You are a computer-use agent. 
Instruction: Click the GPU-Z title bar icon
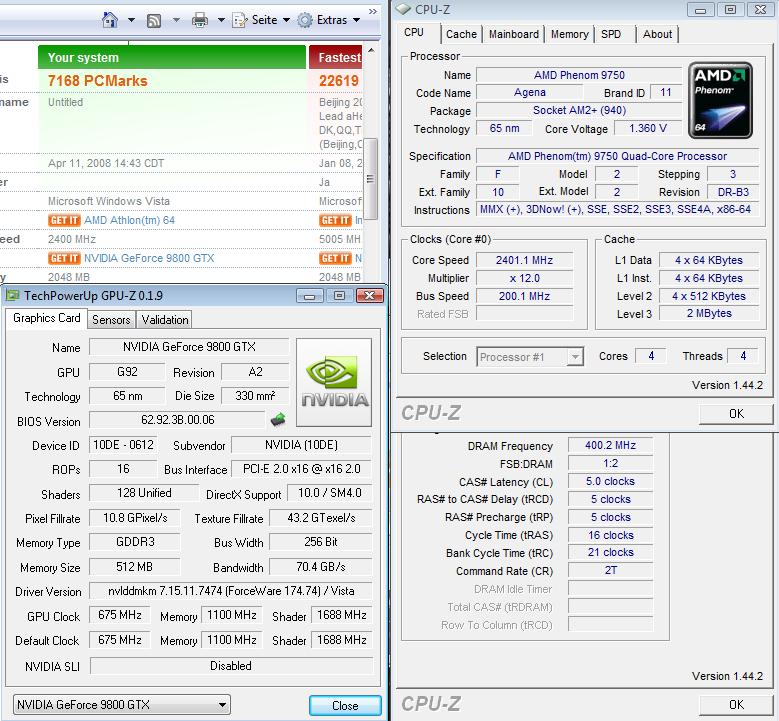pos(12,296)
